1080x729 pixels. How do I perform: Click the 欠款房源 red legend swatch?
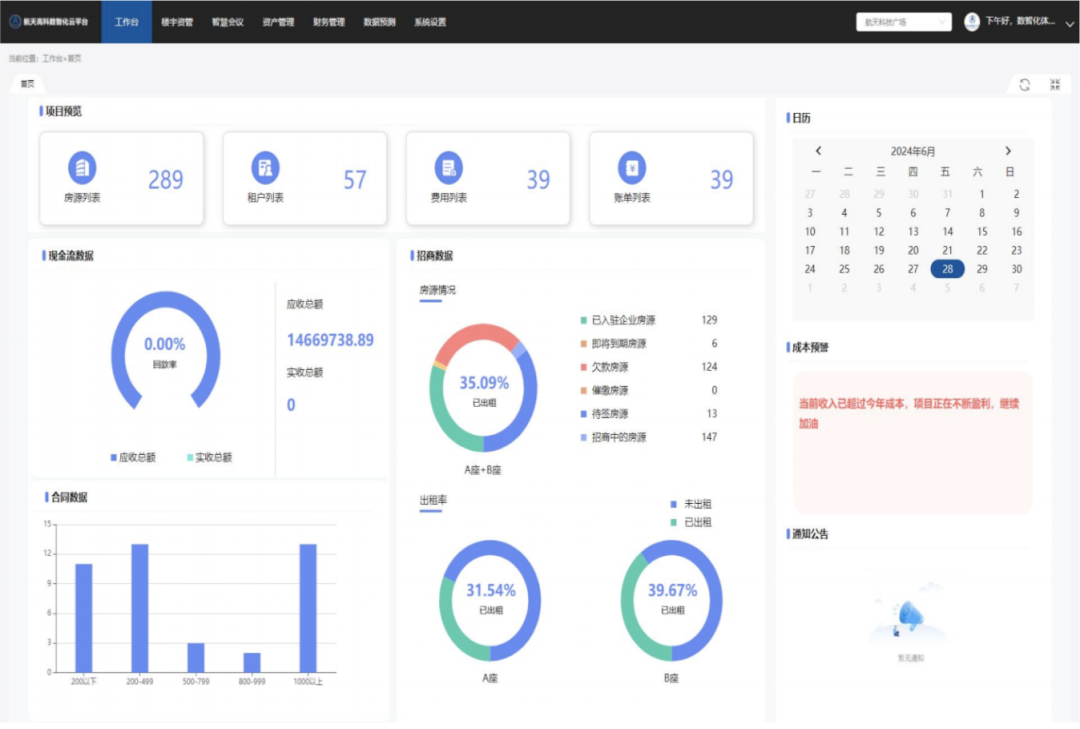tap(583, 367)
